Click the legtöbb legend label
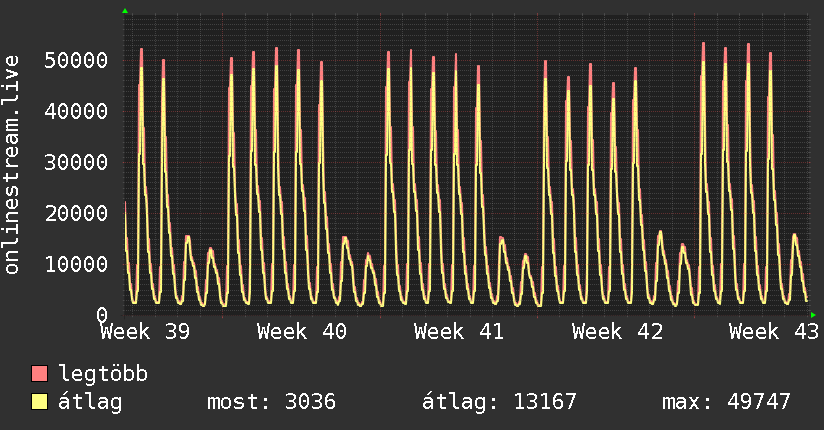824x430 pixels. click(x=103, y=374)
